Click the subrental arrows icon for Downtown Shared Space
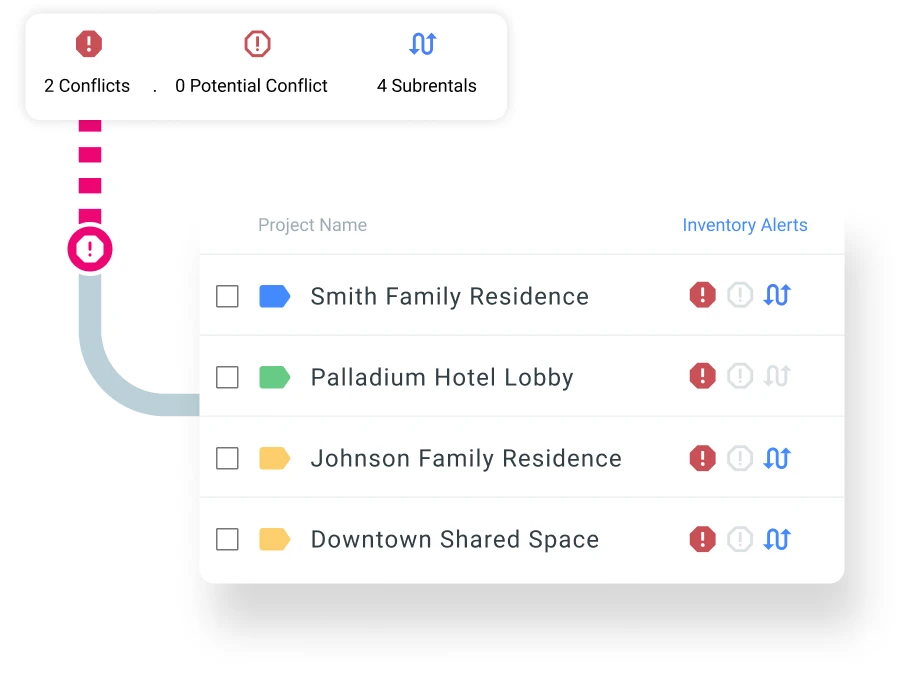The height and width of the screenshot is (675, 903). point(777,539)
